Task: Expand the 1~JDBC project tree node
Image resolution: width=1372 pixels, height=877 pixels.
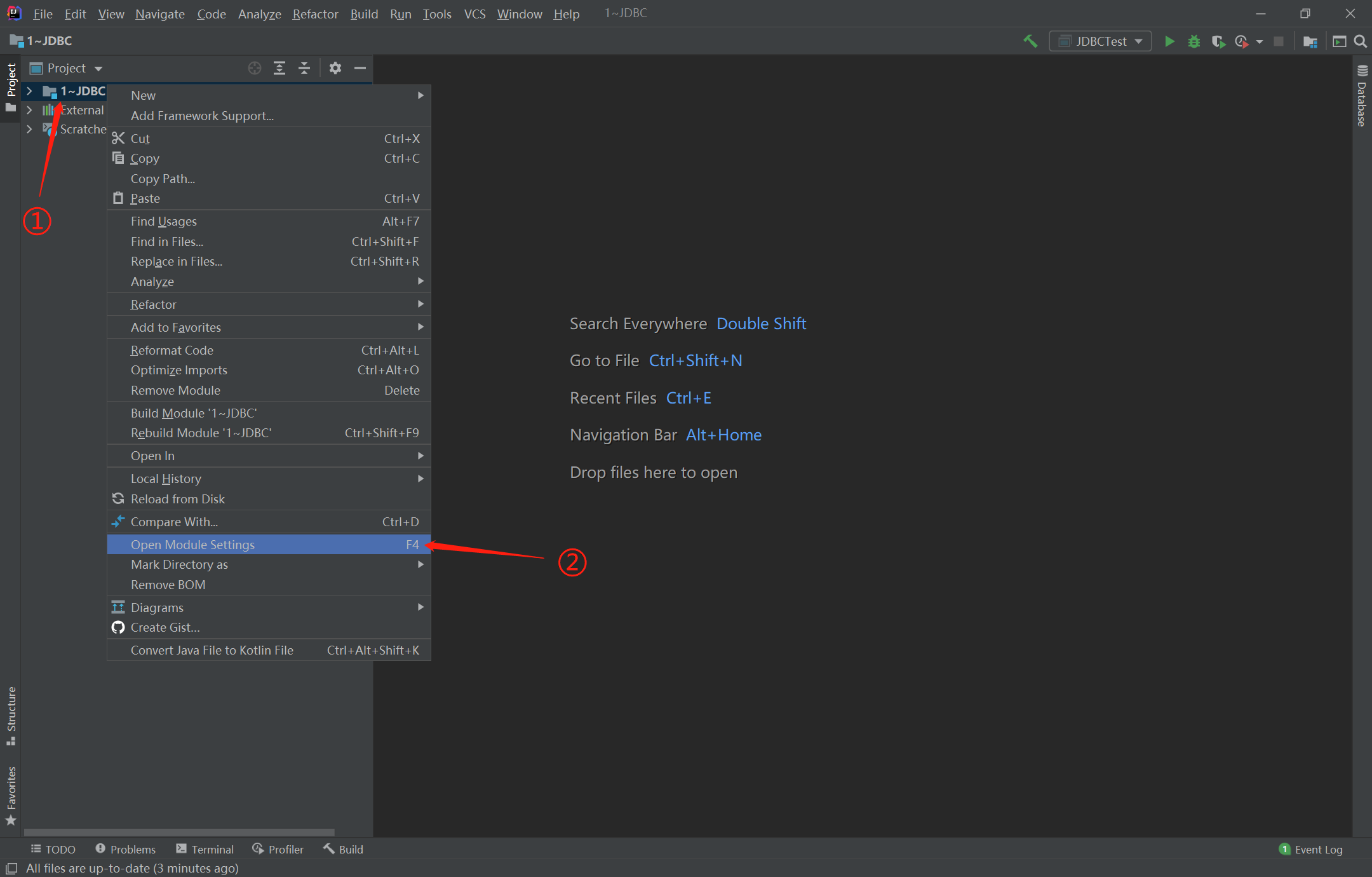Action: click(29, 91)
